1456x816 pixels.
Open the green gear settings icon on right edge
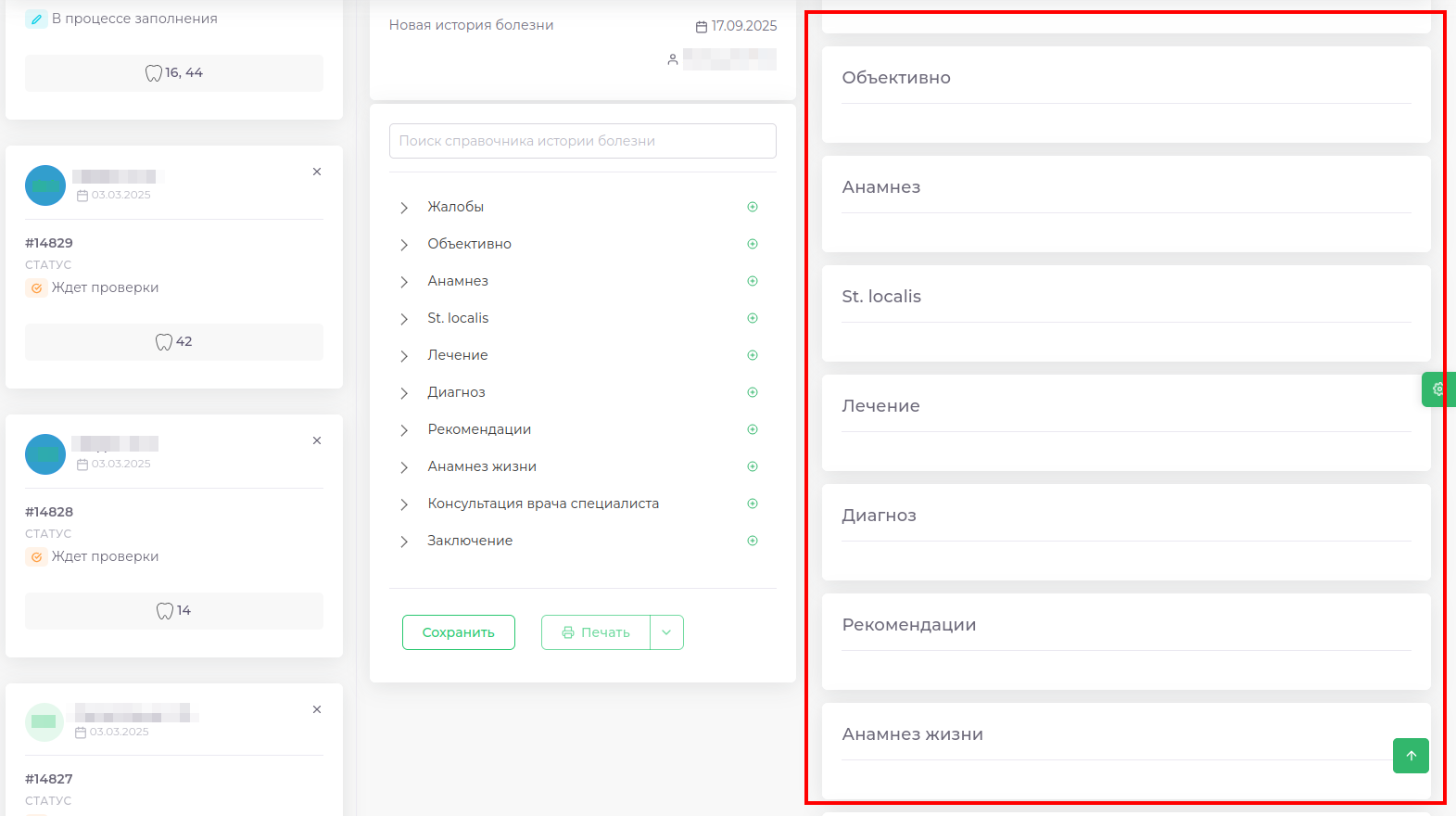click(x=1438, y=389)
